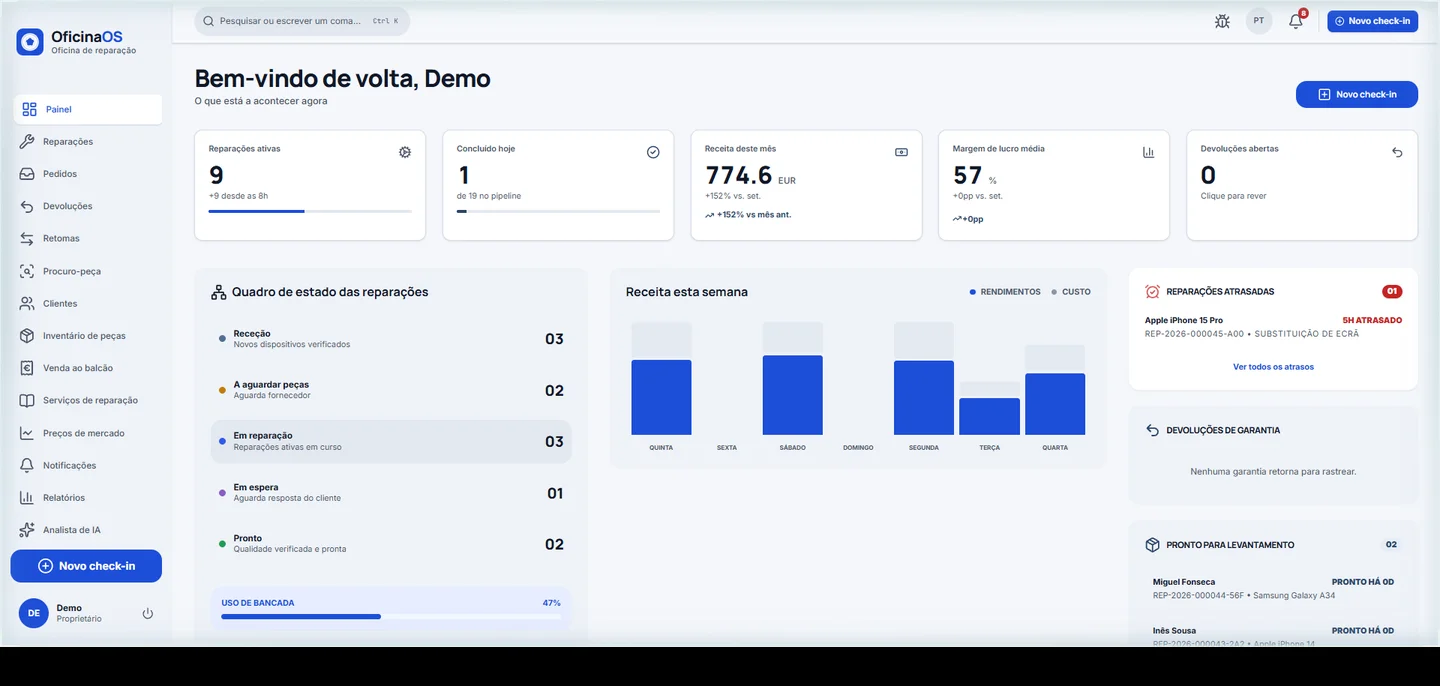This screenshot has height=686, width=1440.
Task: Follow the Ver todos os atrasos link
Action: coord(1273,367)
